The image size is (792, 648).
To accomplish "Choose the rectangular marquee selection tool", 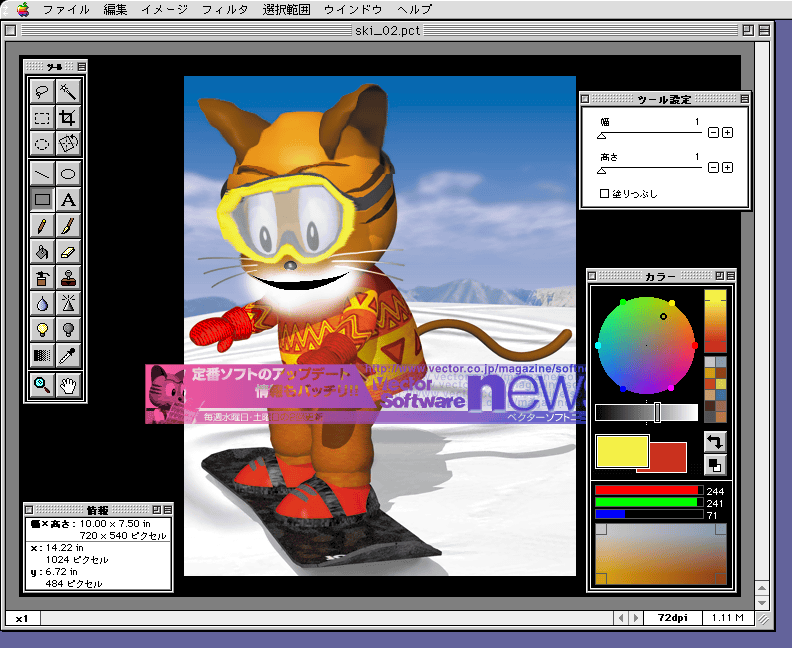I will [42, 118].
